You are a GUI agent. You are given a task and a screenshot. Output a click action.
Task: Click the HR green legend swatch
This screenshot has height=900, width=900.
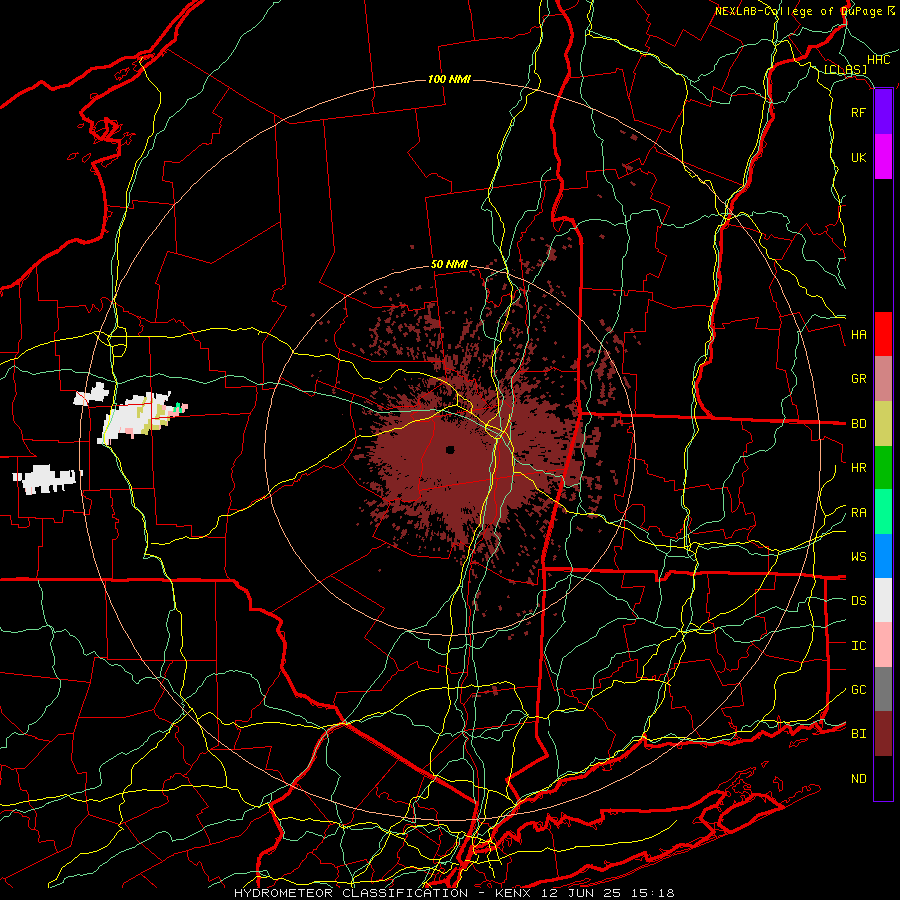[883, 467]
